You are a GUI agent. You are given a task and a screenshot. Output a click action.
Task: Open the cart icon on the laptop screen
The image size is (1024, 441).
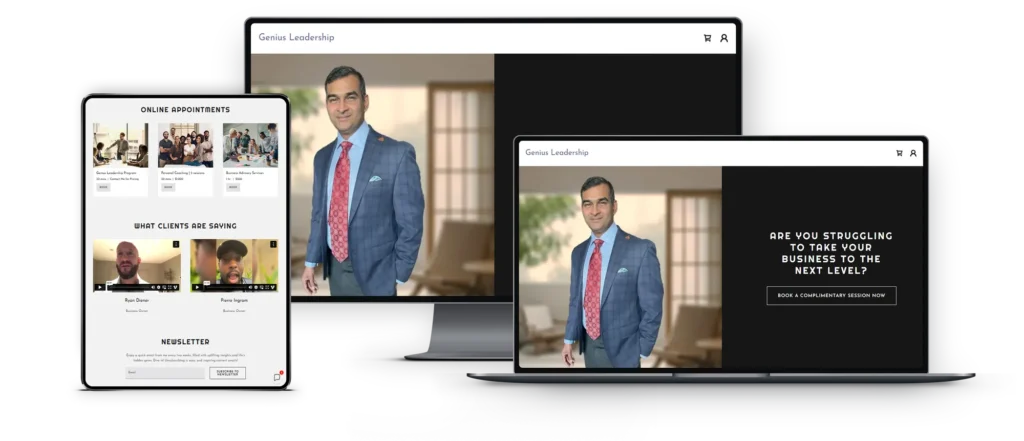click(x=899, y=153)
